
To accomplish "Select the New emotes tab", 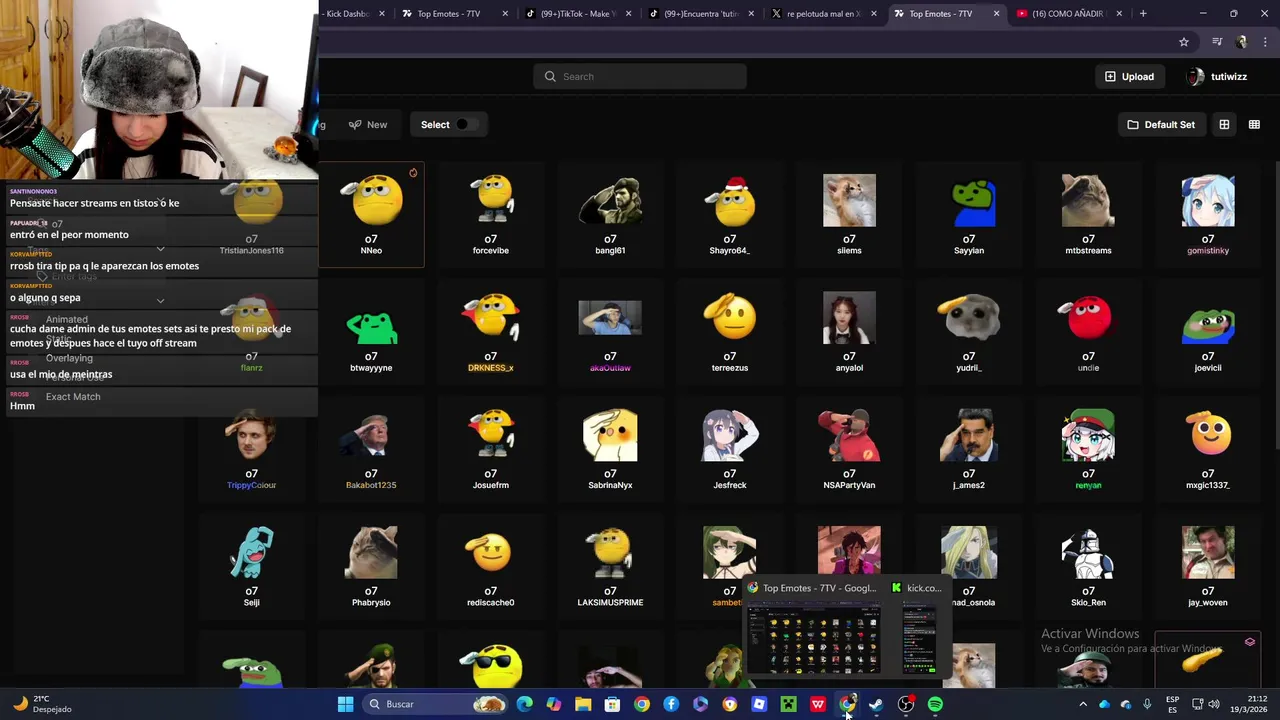I will pos(368,125).
